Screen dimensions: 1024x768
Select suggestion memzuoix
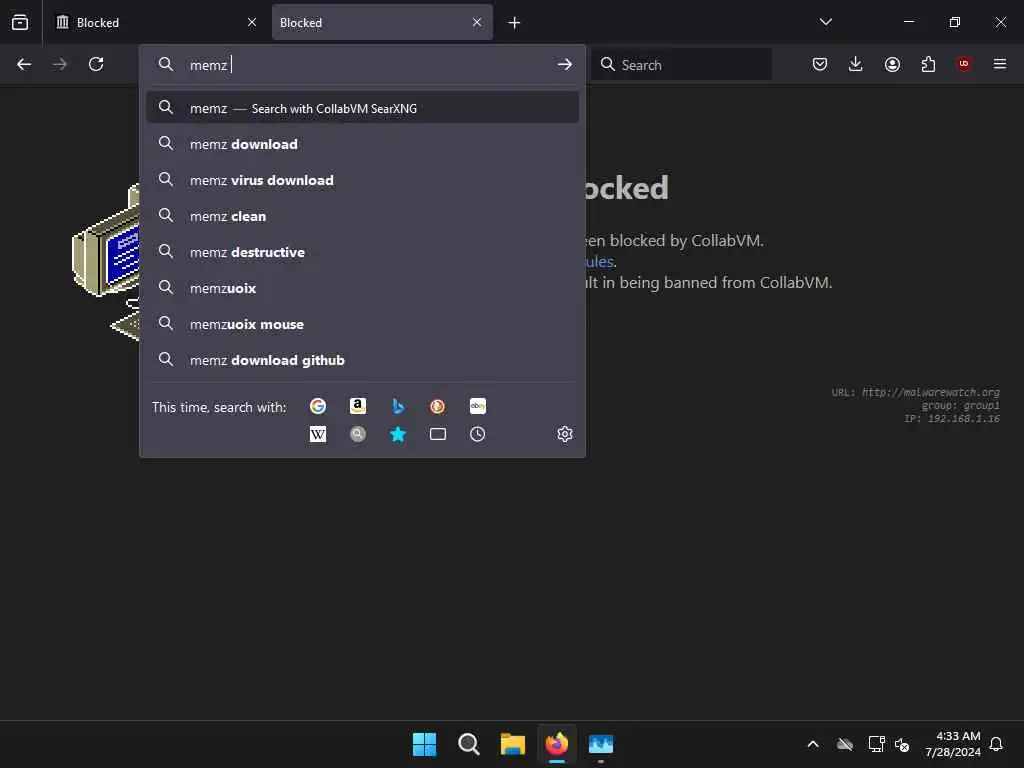click(362, 287)
